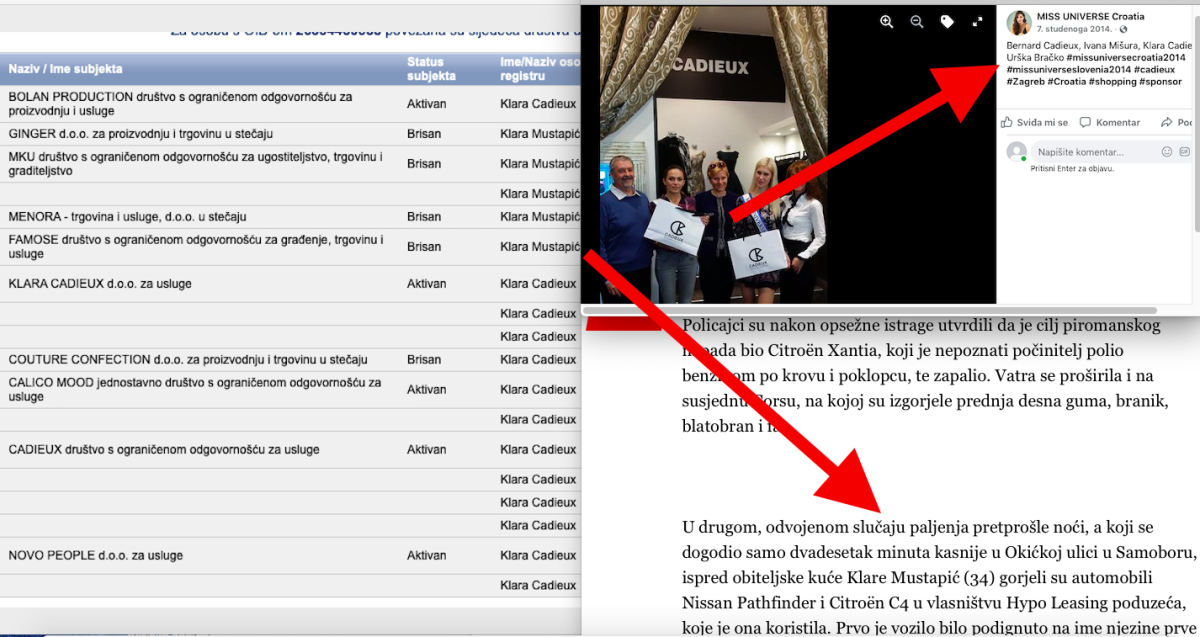Like the post with Sviđa mi se
The height and width of the screenshot is (637, 1200).
click(x=1034, y=123)
